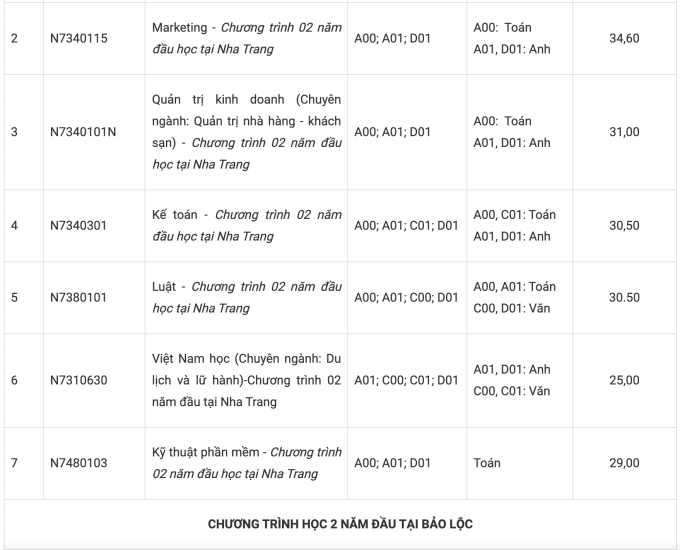Select the Kỹ thuật phần mềm program name
This screenshot has width=680, height=550.
point(245,463)
